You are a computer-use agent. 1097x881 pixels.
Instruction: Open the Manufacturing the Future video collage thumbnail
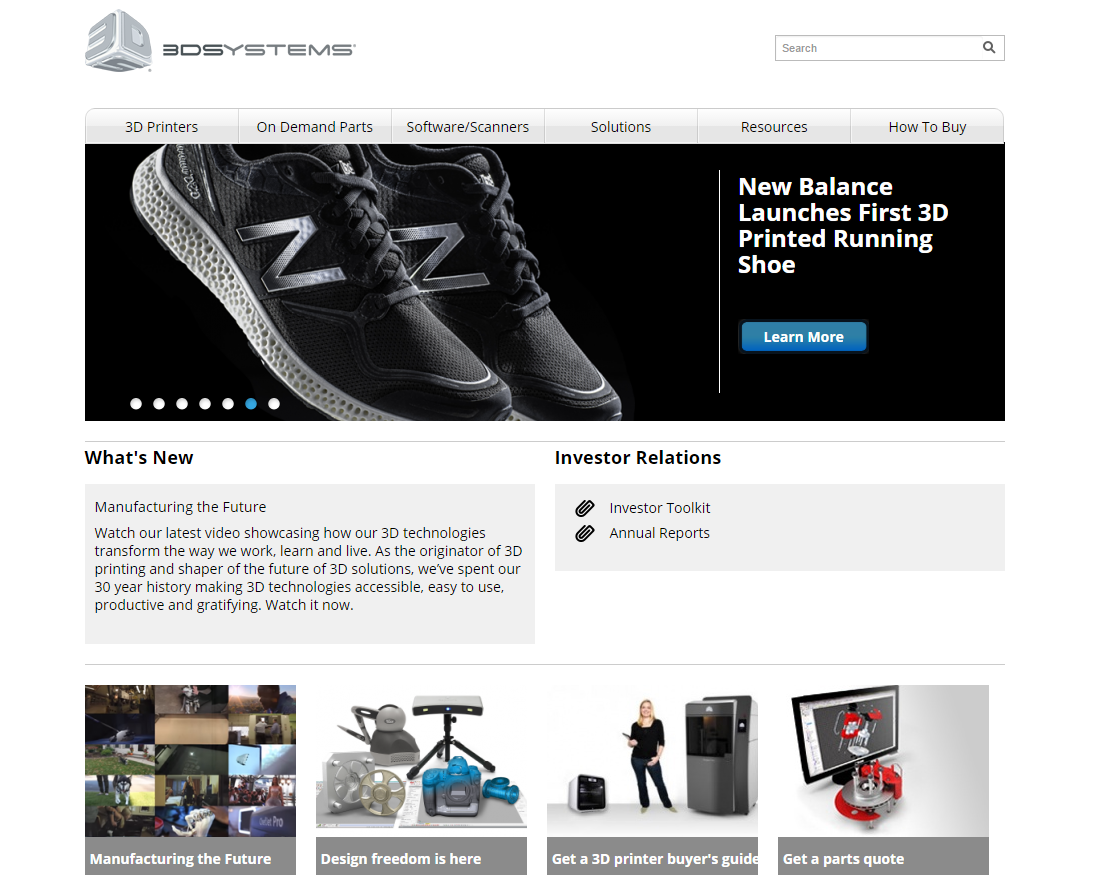point(190,761)
